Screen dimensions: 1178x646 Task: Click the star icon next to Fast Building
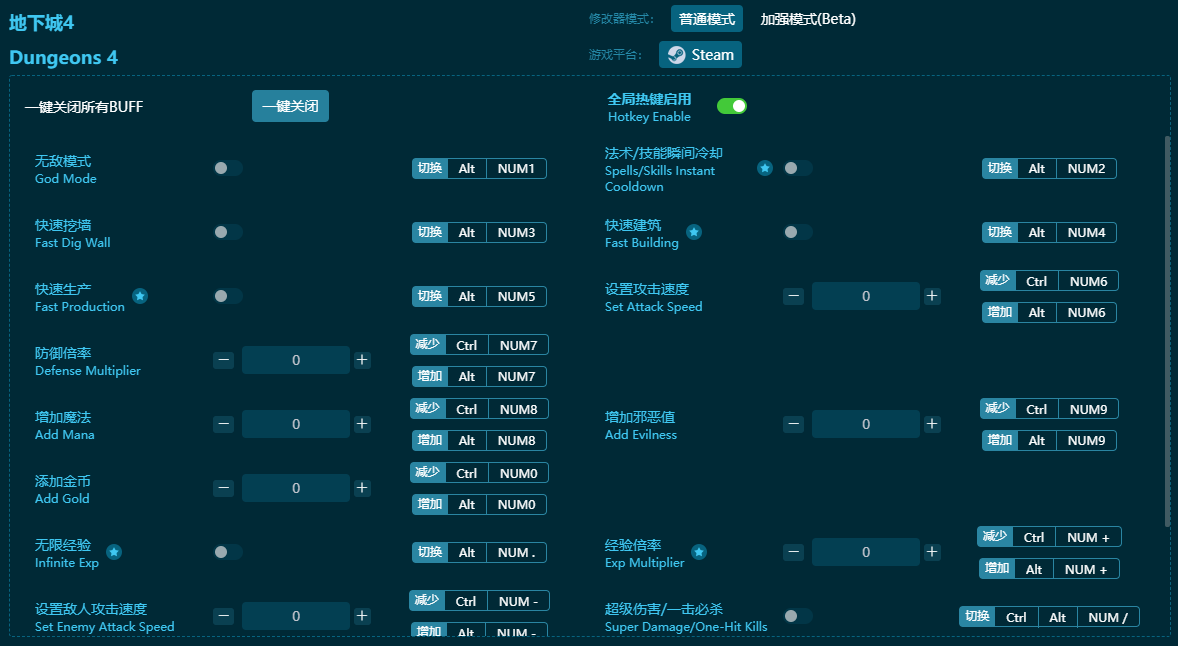pyautogui.click(x=694, y=232)
